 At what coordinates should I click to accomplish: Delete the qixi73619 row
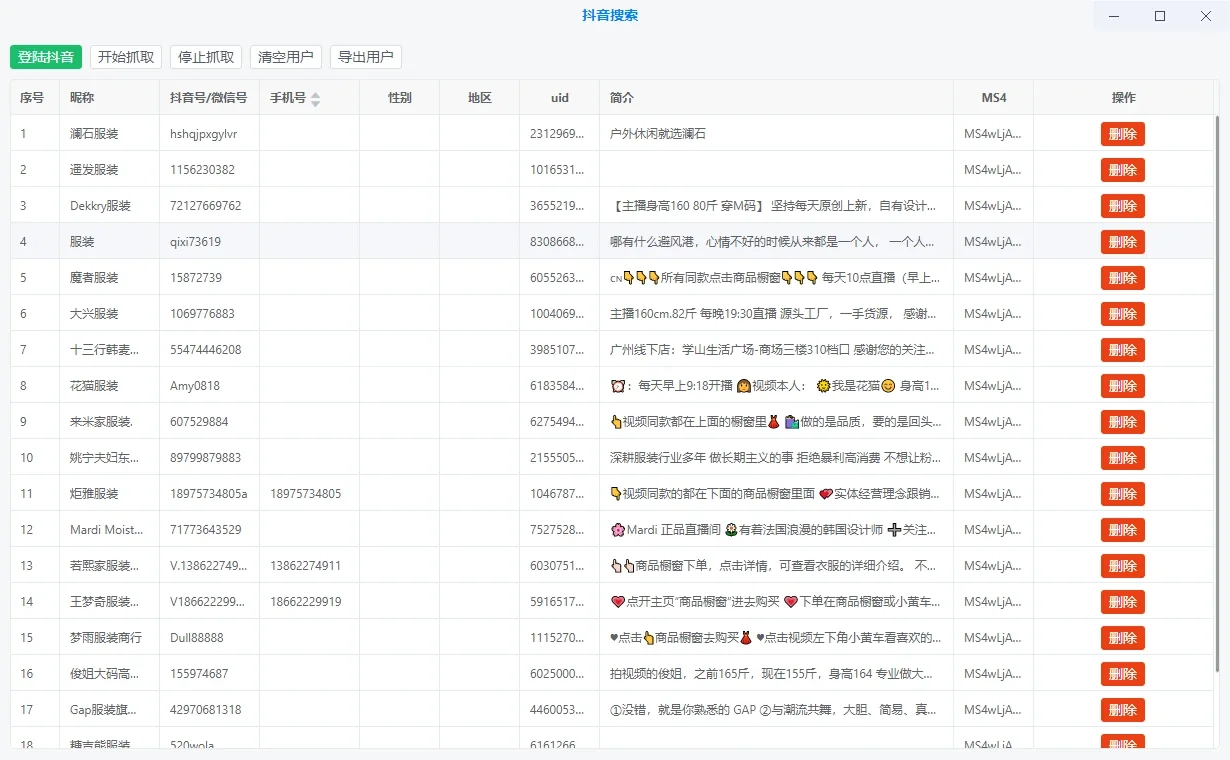coord(1123,242)
